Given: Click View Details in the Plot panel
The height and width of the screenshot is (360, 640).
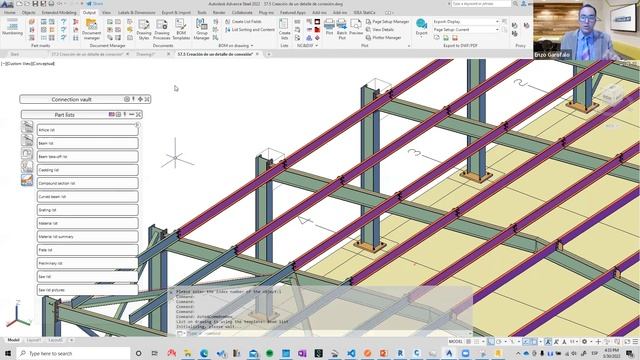Looking at the screenshot, I should coord(380,30).
